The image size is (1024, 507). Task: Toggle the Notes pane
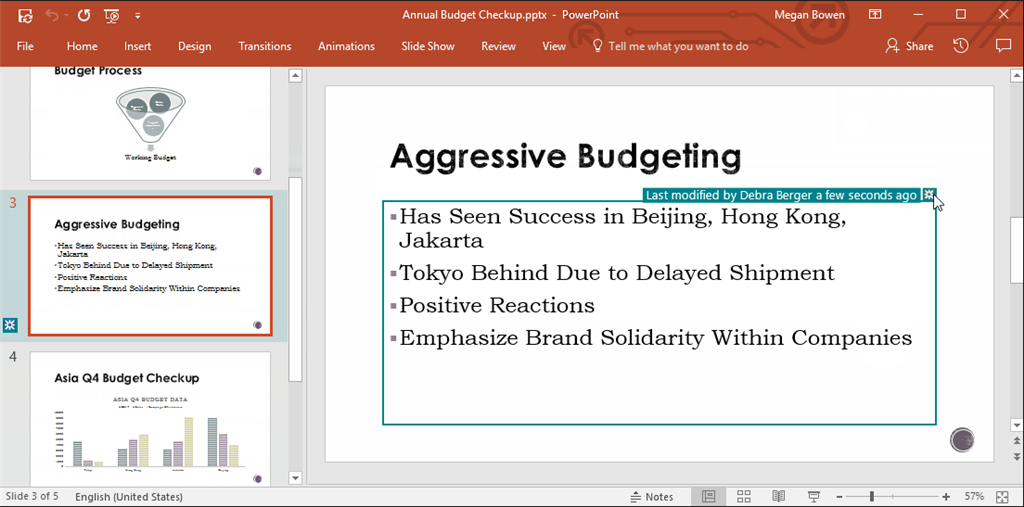(651, 496)
